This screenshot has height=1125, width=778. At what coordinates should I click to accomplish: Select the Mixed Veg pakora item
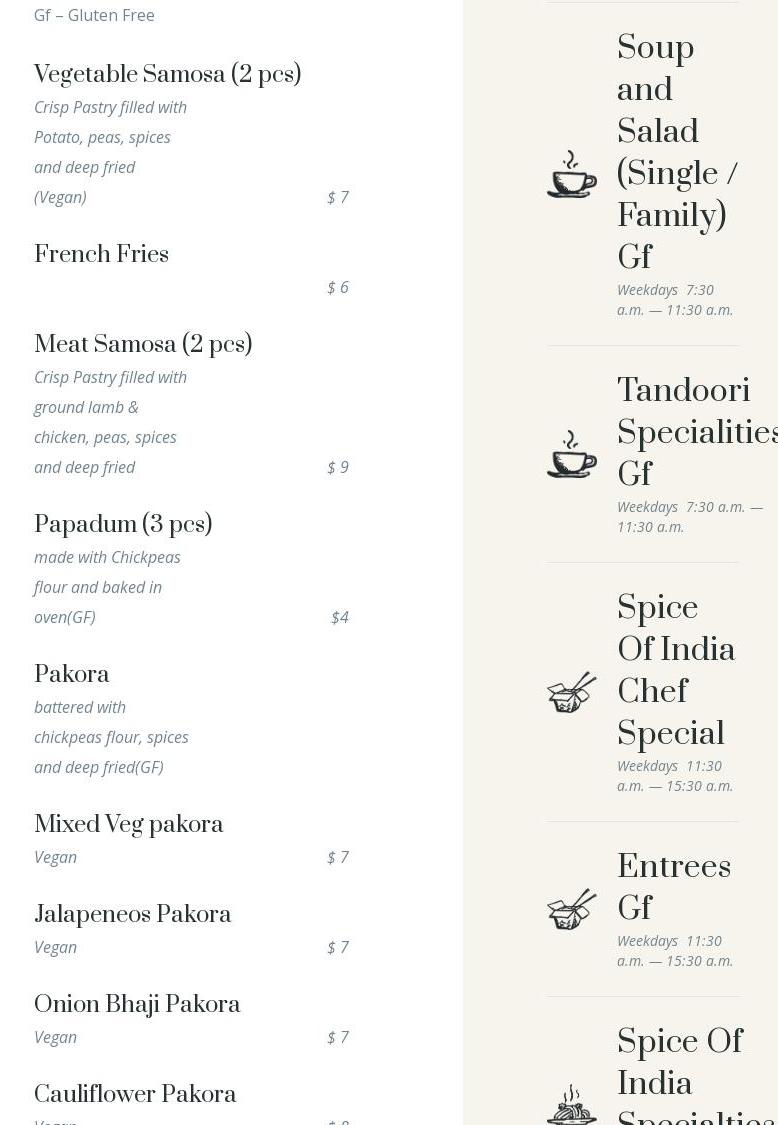click(x=128, y=824)
